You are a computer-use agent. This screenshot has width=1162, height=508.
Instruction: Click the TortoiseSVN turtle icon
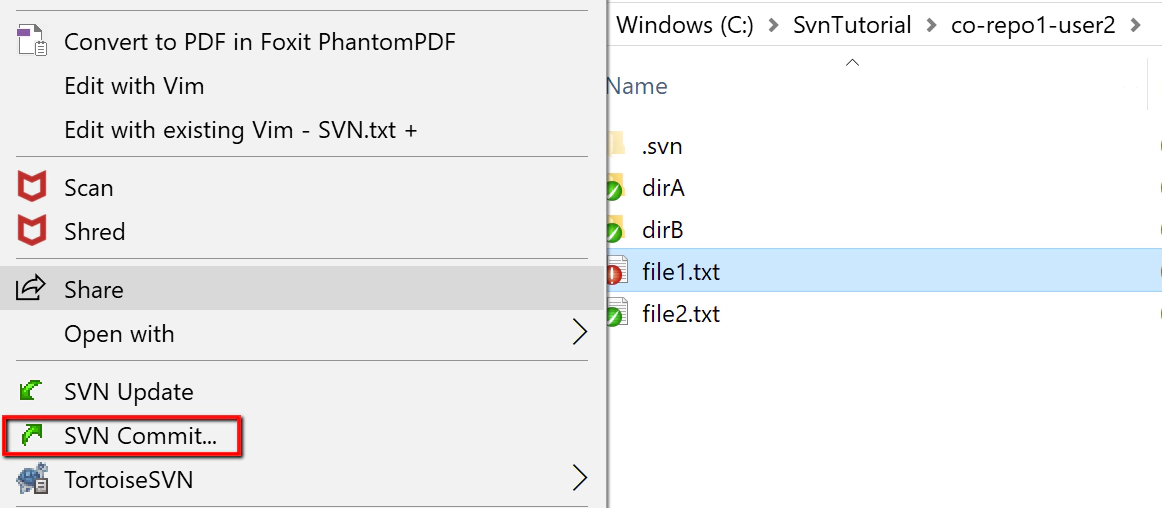33,479
